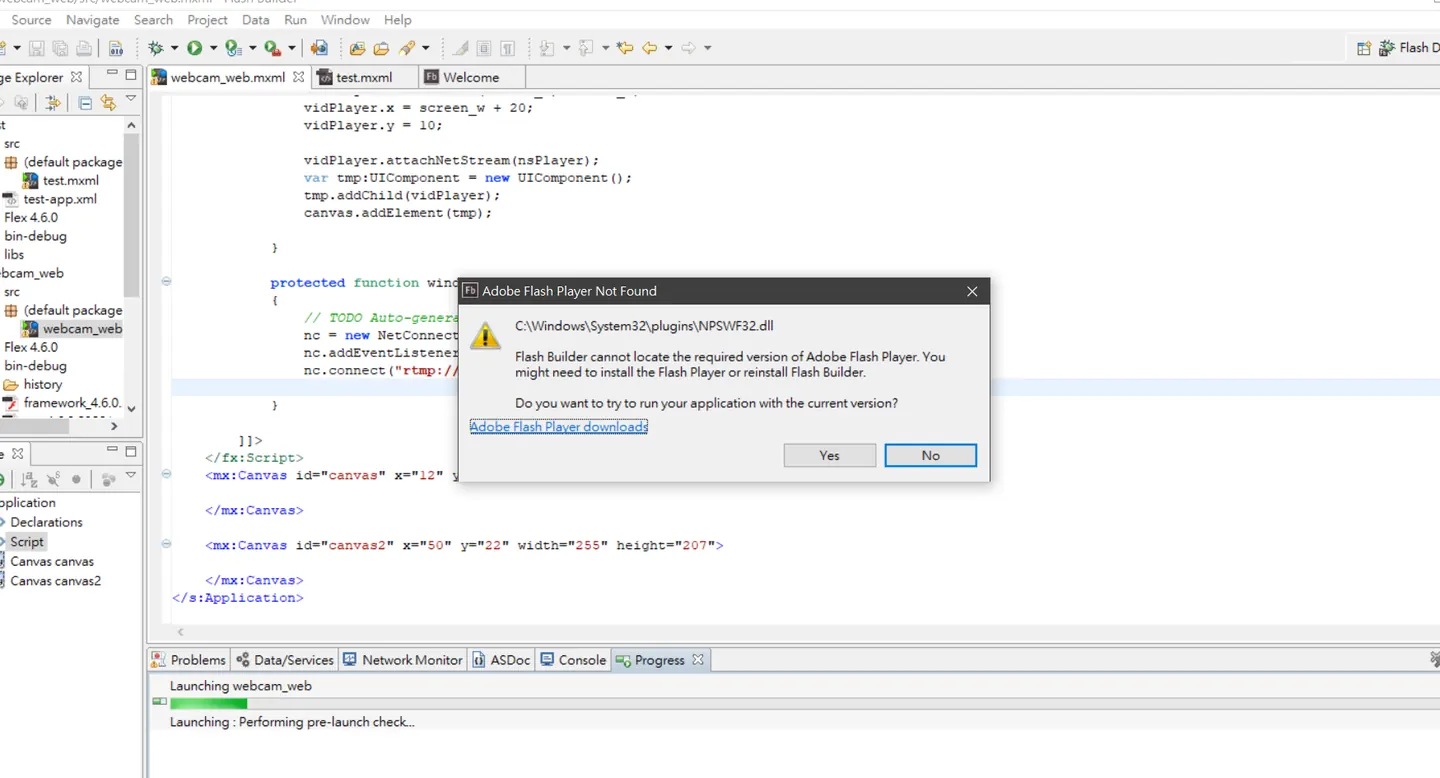Image resolution: width=1440 pixels, height=778 pixels.
Task: Toggle the Outline filter dot icon
Action: pyautogui.click(x=76, y=480)
